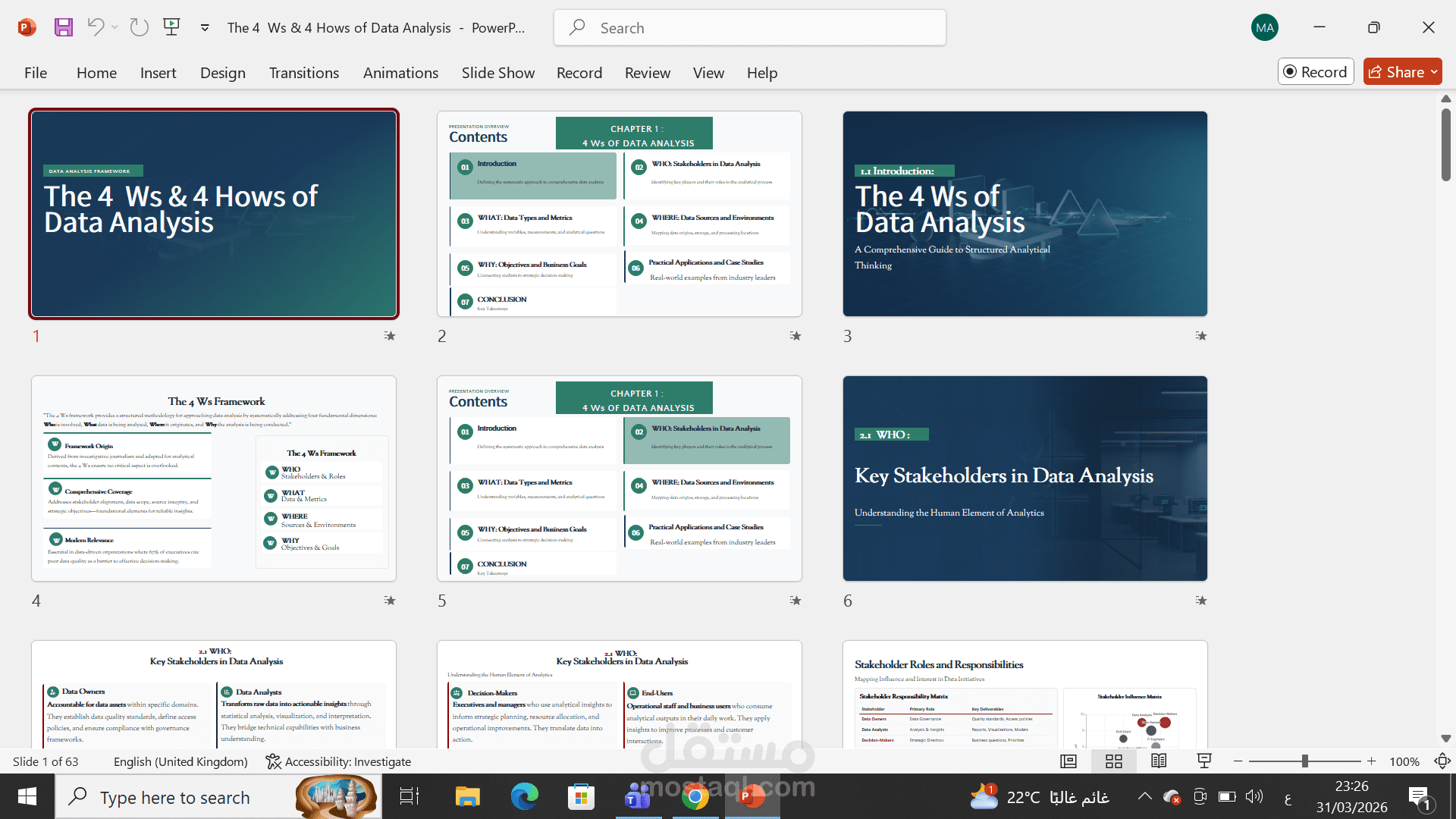Image resolution: width=1456 pixels, height=819 pixels.
Task: Select slide 6 Key Stakeholders thumbnail
Action: click(1025, 479)
